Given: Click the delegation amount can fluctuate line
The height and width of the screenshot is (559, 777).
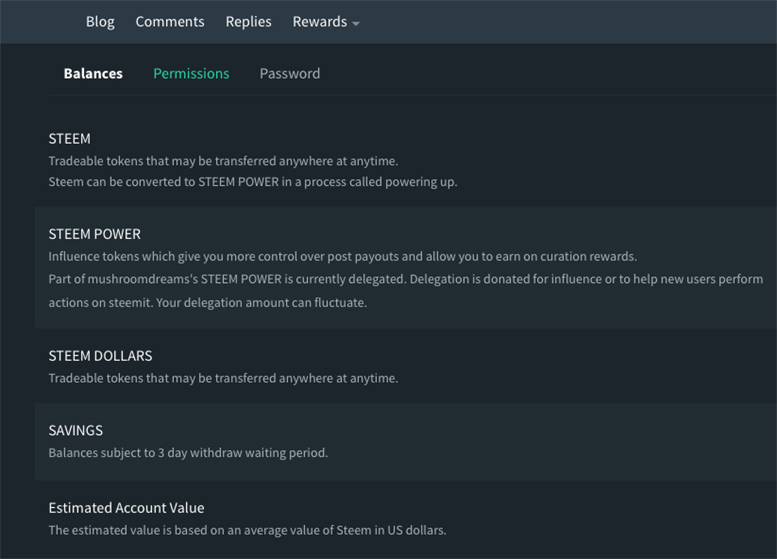Looking at the screenshot, I should coord(208,302).
